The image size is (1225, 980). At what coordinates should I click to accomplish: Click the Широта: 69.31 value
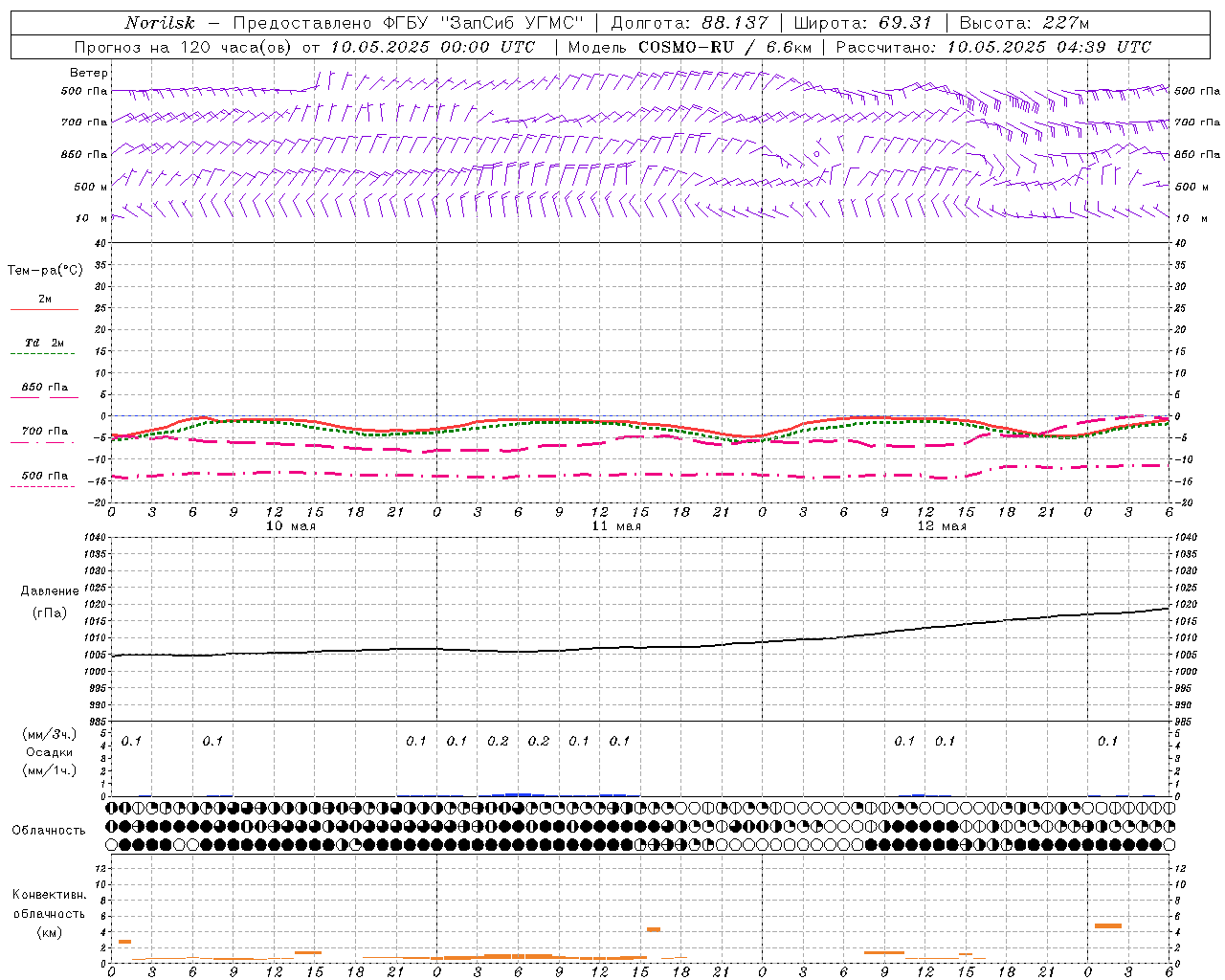(864, 23)
